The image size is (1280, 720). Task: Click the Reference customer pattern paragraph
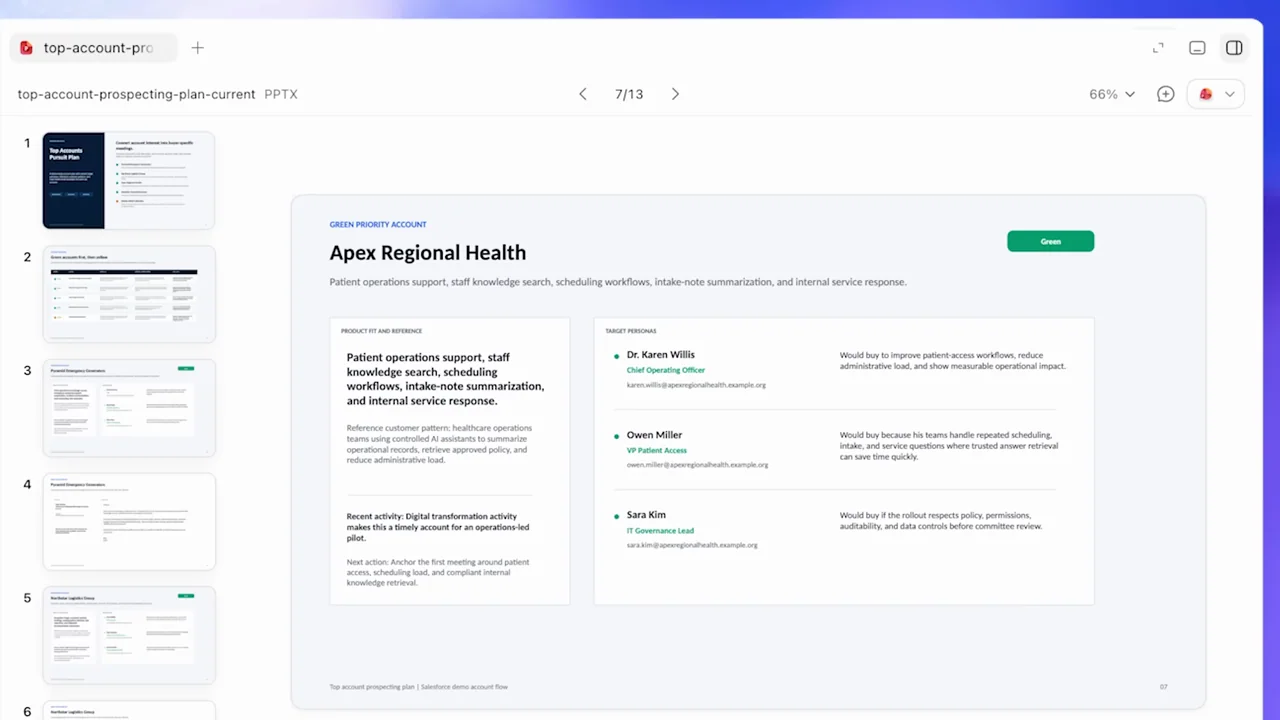tap(439, 444)
